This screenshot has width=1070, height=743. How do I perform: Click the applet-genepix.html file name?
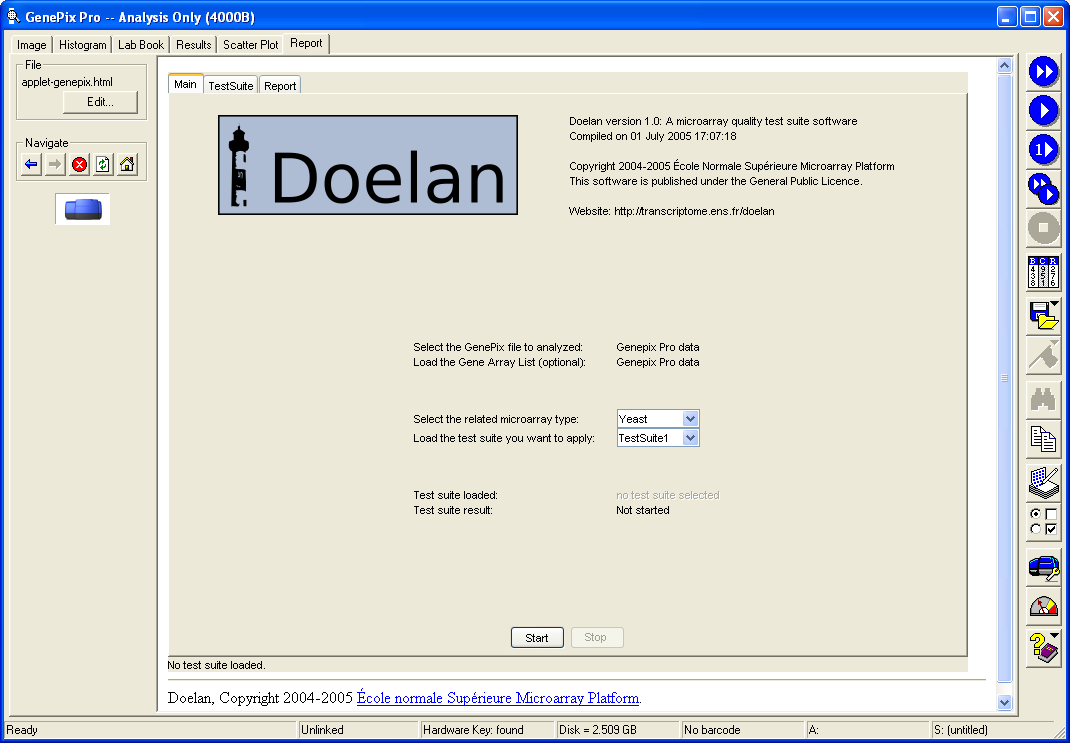click(x=67, y=83)
